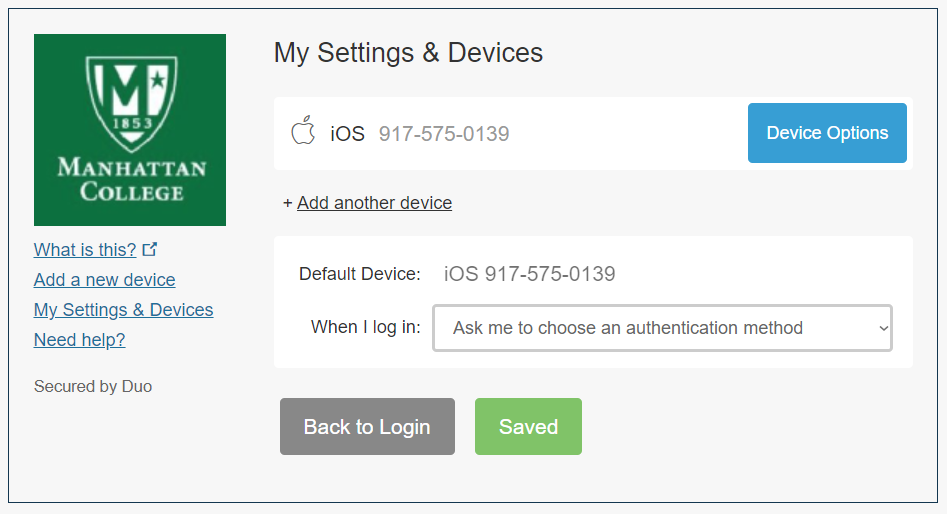The image size is (947, 514).
Task: Click the Back to Login button
Action: [367, 426]
